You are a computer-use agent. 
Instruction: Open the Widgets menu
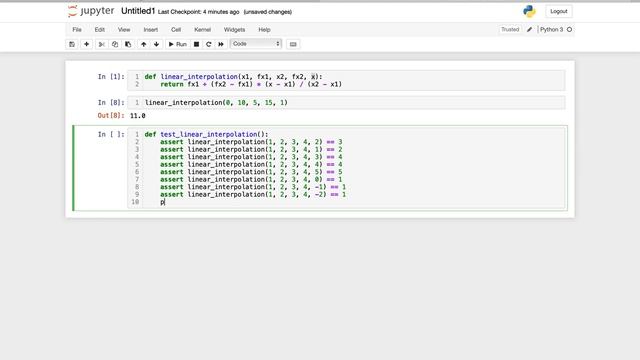pyautogui.click(x=234, y=30)
